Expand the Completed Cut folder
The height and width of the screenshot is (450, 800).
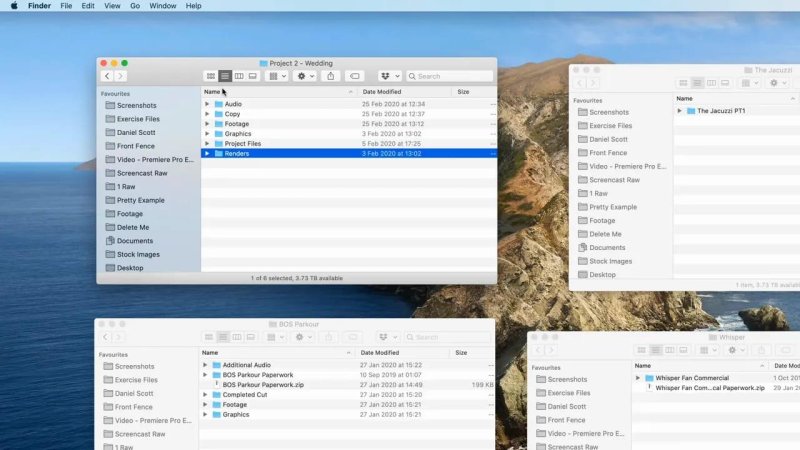[205, 395]
